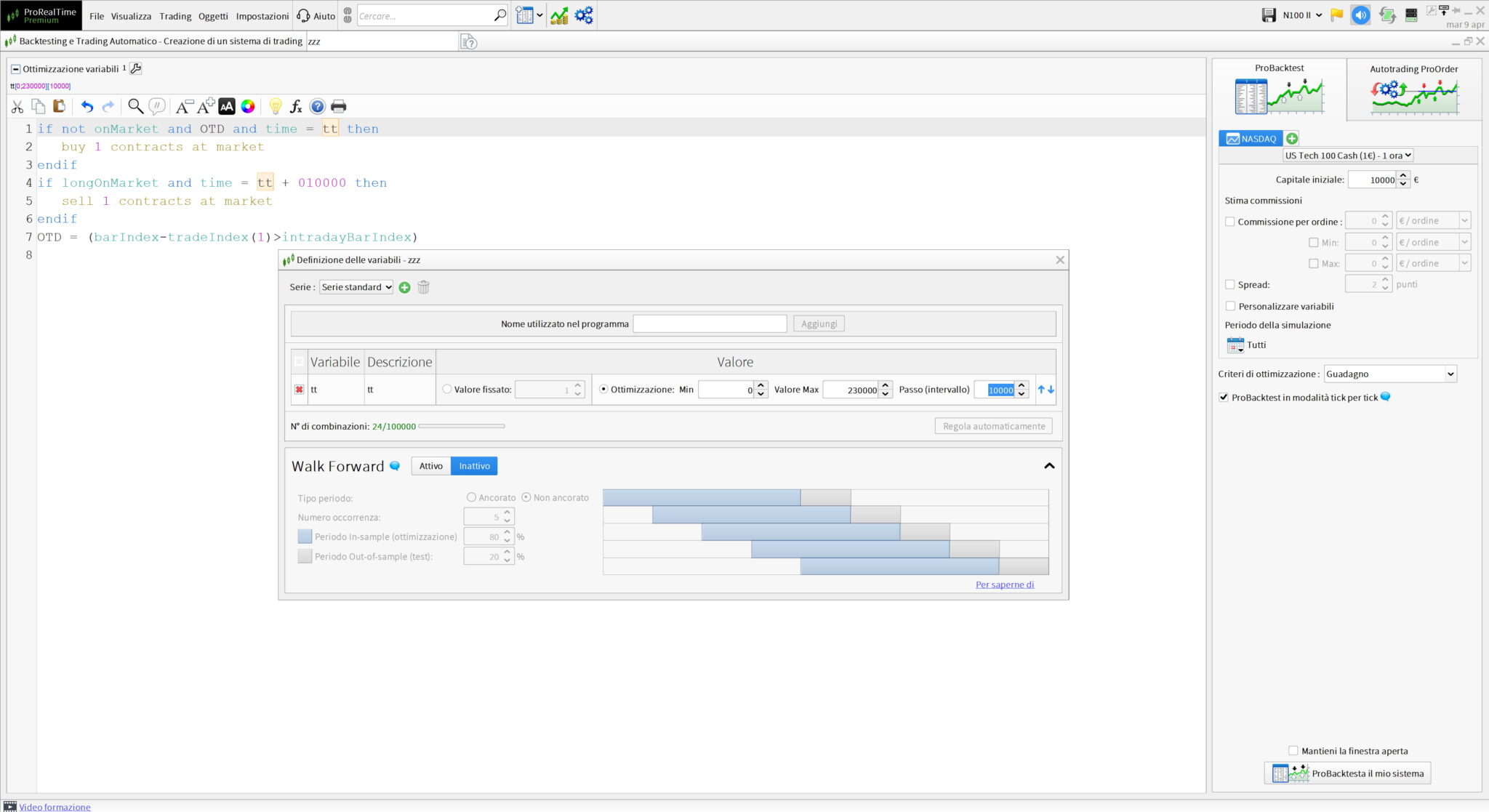Click the Undo arrow icon

87,107
